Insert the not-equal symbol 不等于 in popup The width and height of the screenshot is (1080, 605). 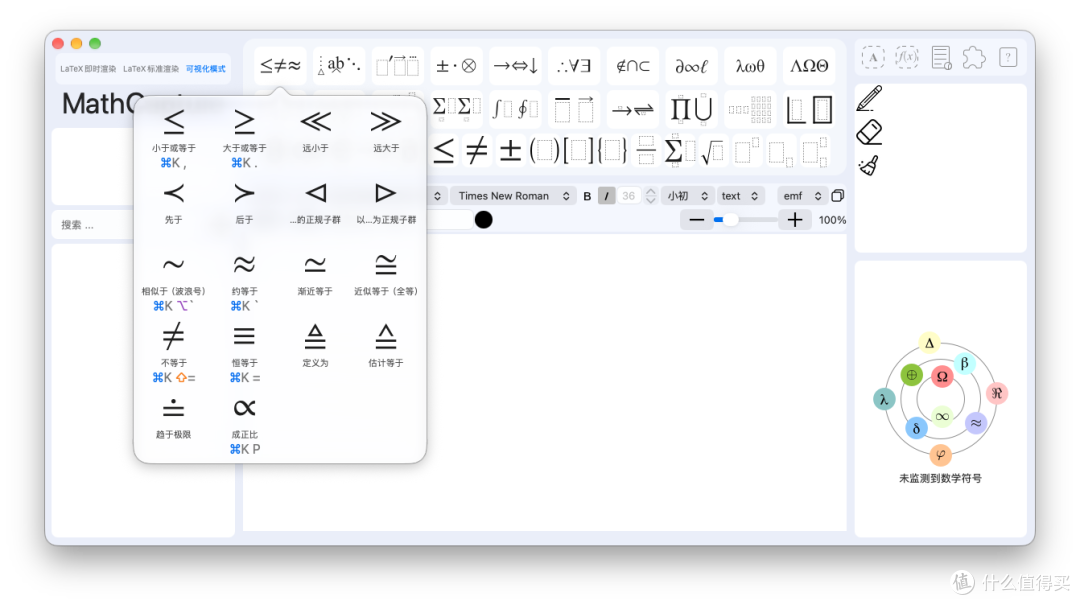pyautogui.click(x=174, y=336)
